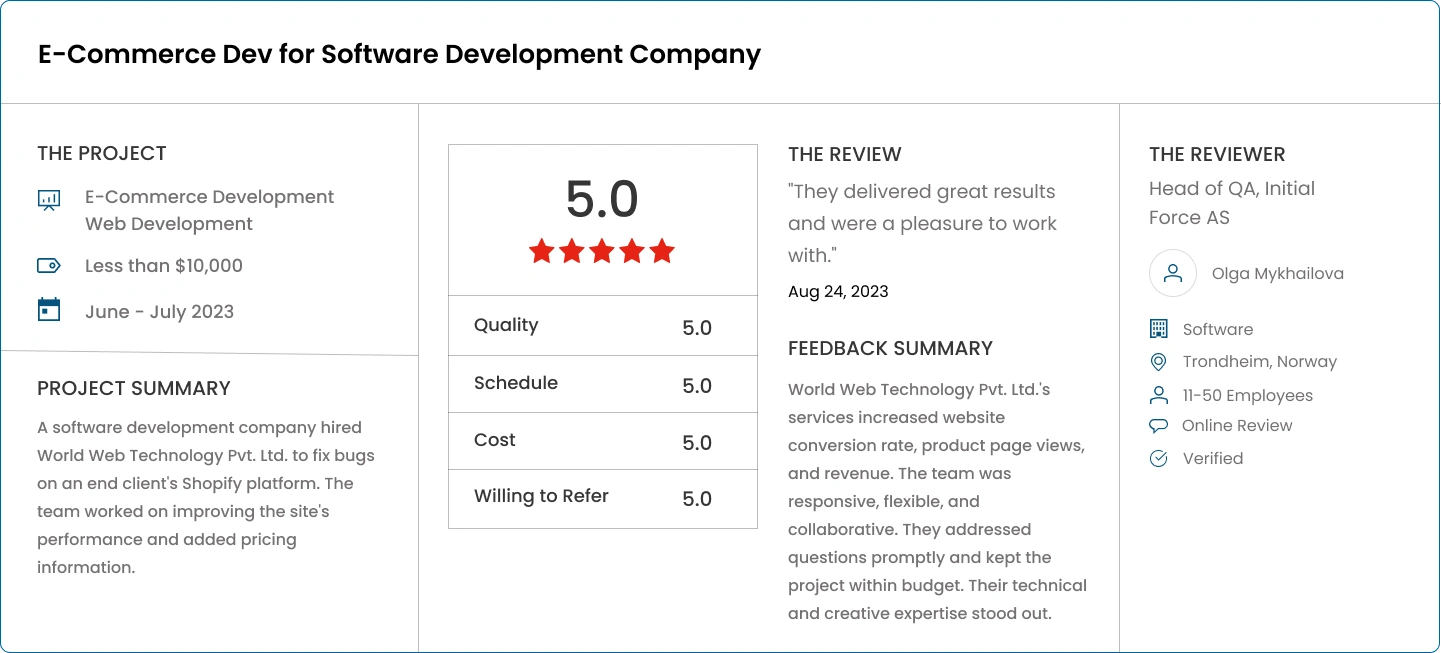Click the budget tag icon
The height and width of the screenshot is (653, 1441).
(49, 266)
